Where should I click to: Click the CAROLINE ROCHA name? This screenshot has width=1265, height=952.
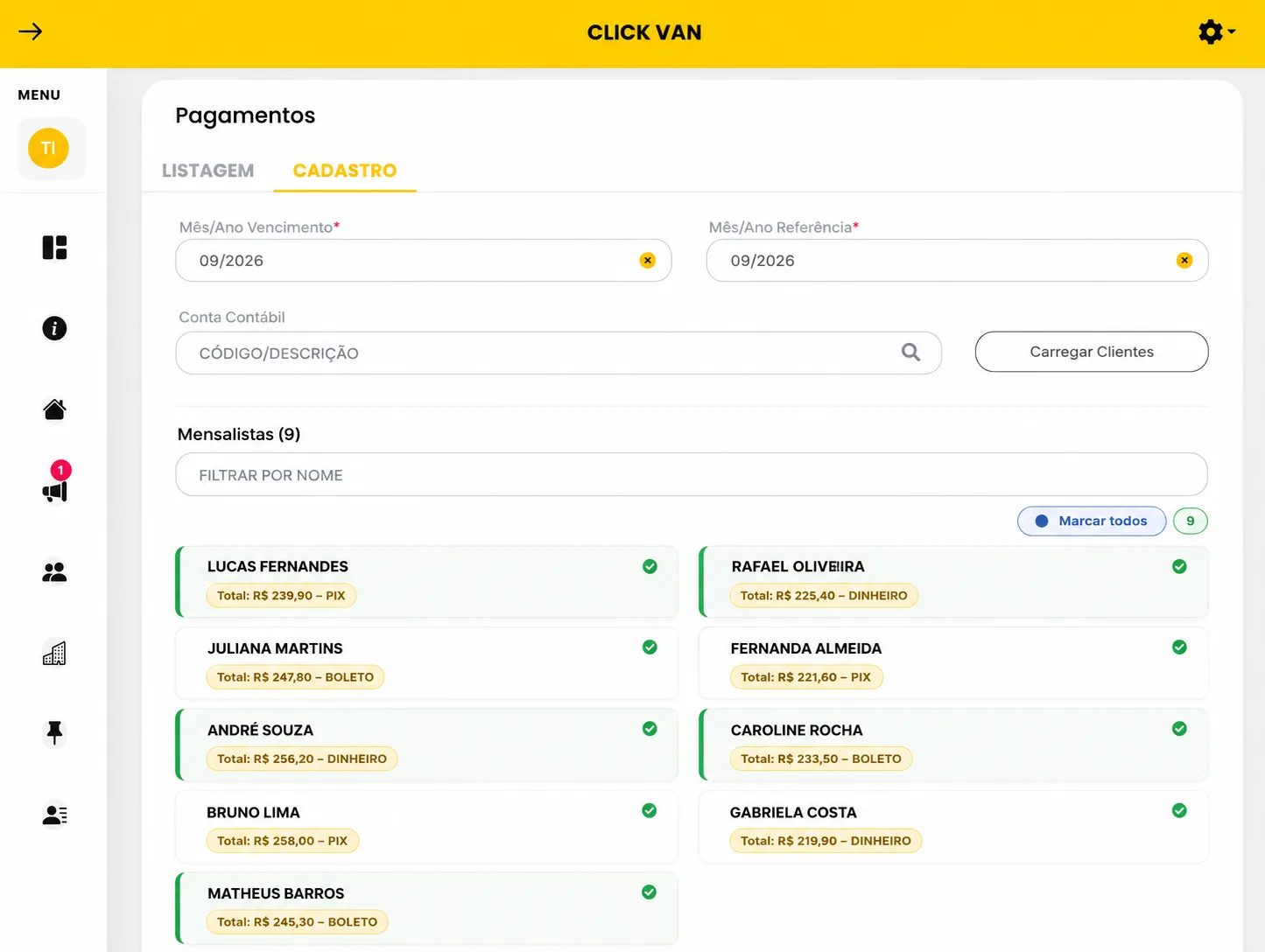(x=797, y=730)
